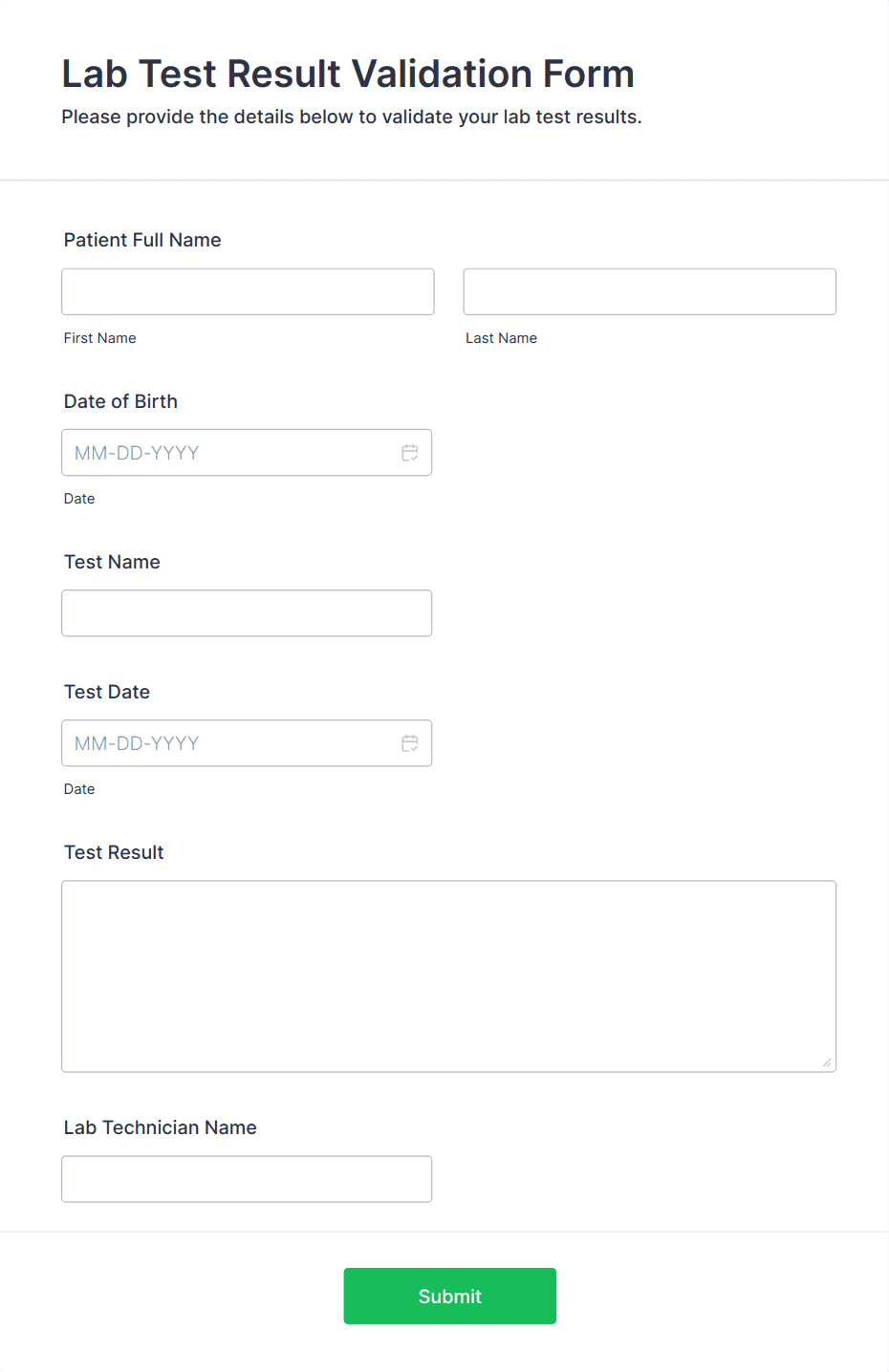Submit the lab test validation form

449,1296
